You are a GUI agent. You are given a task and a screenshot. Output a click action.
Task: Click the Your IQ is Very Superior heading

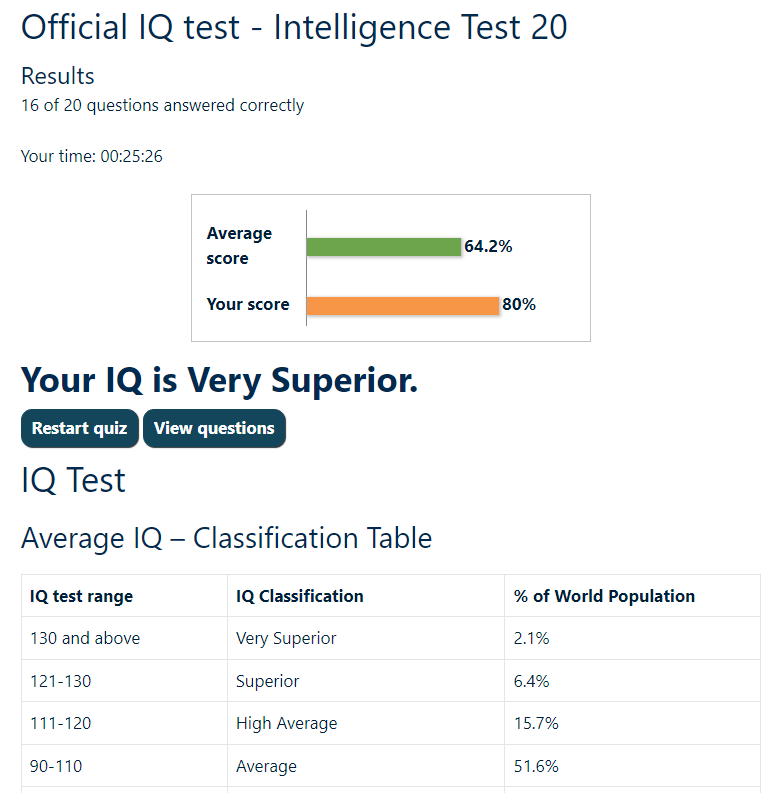[219, 380]
